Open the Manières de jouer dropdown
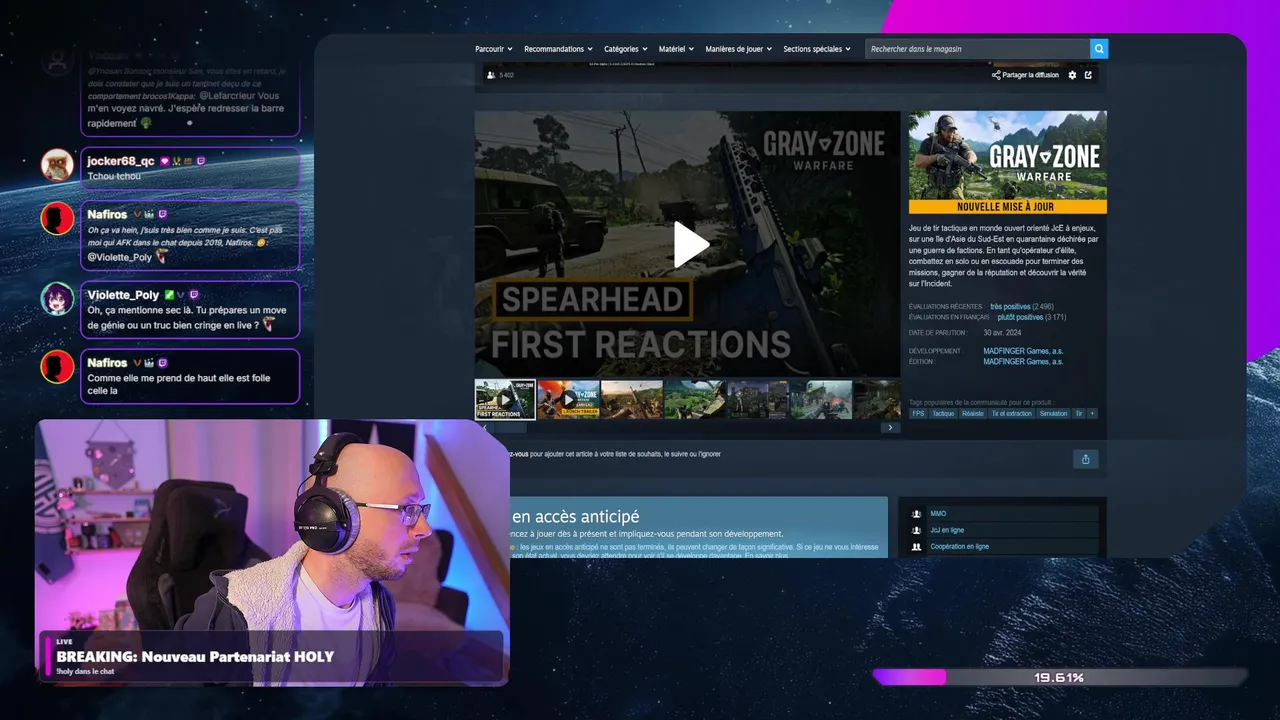Image resolution: width=1280 pixels, height=720 pixels. [x=739, y=48]
